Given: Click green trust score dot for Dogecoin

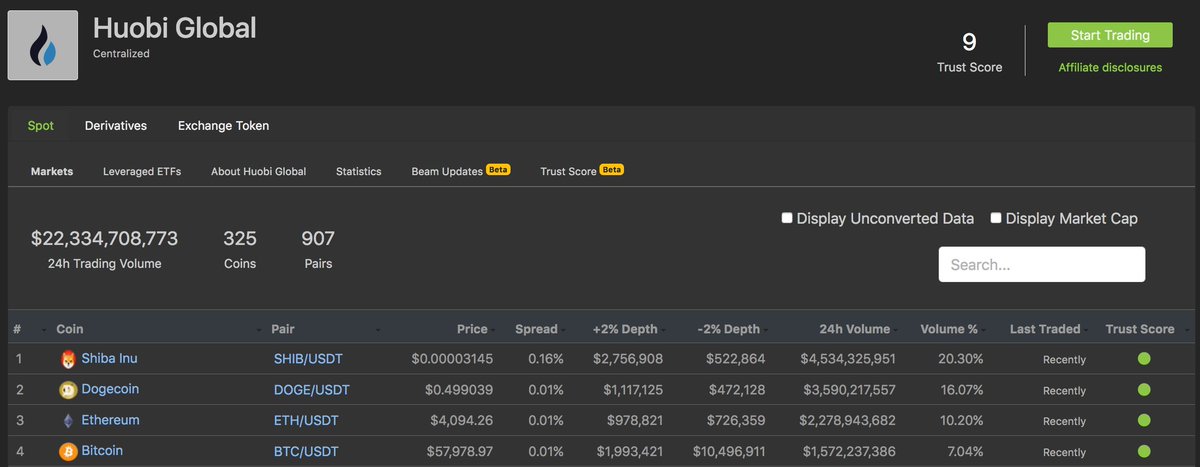Looking at the screenshot, I should pyautogui.click(x=1143, y=390).
